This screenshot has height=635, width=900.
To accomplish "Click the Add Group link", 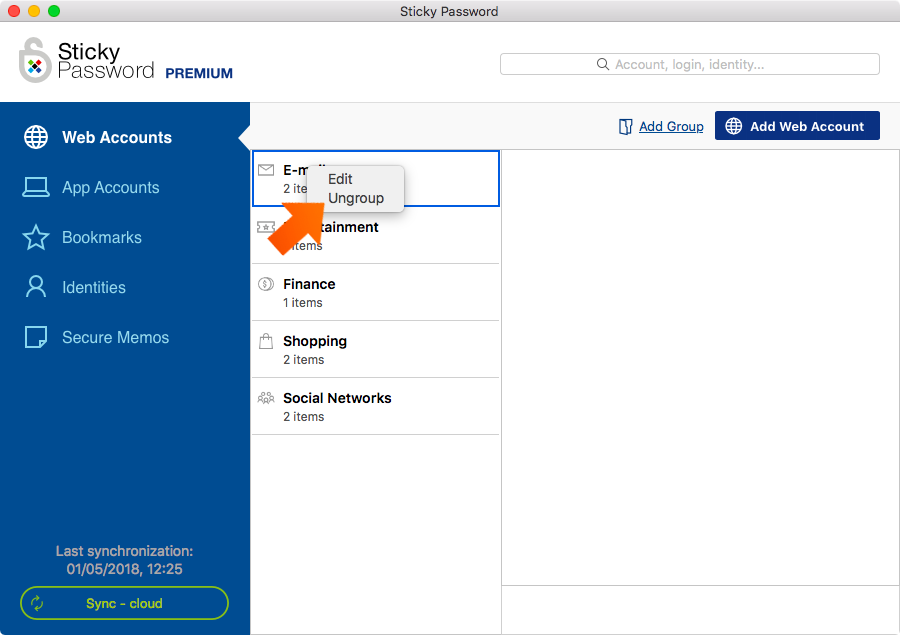I will point(671,126).
